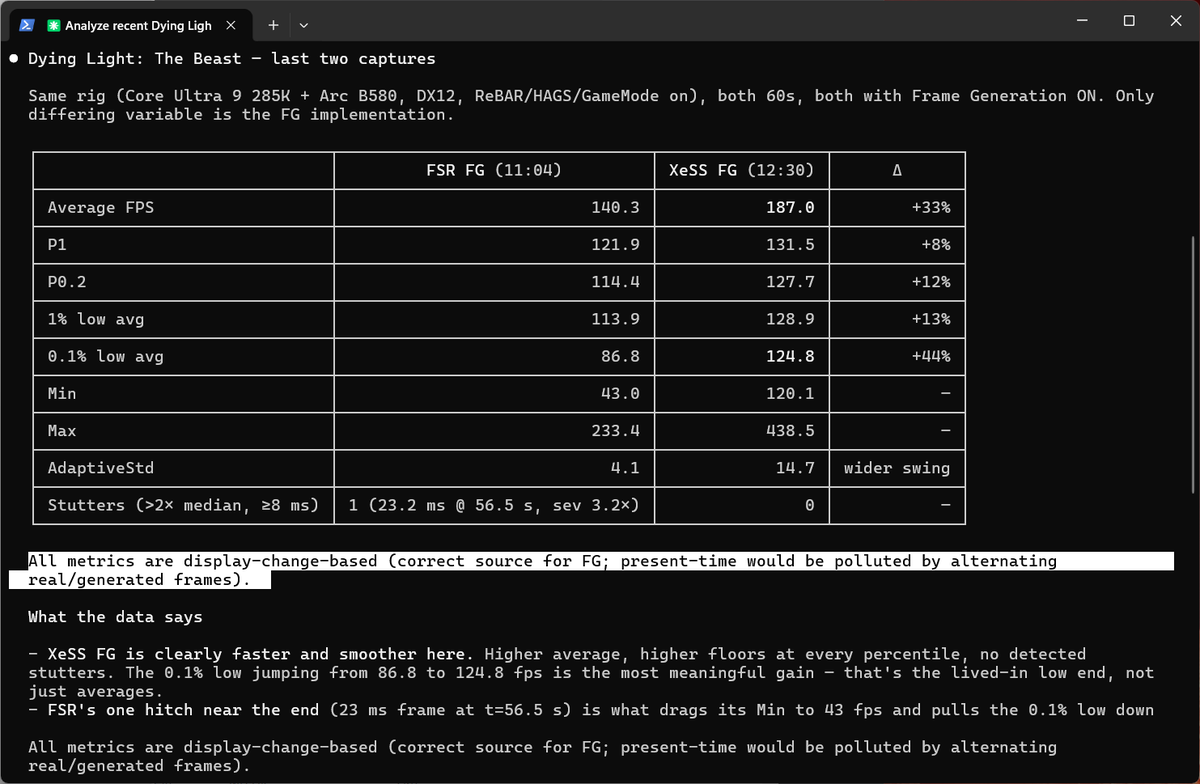Viewport: 1200px width, 784px height.
Task: Click the 'What the data says' heading
Action: pyautogui.click(x=115, y=617)
